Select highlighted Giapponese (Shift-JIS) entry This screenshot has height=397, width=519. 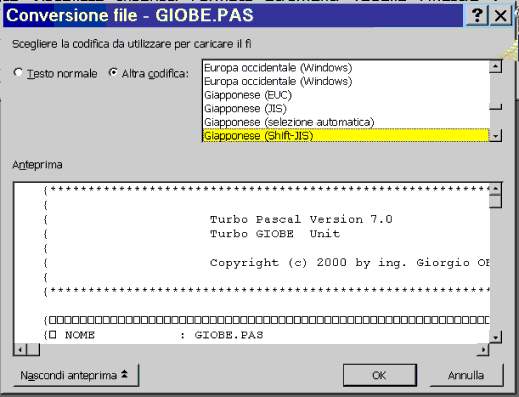click(x=346, y=136)
